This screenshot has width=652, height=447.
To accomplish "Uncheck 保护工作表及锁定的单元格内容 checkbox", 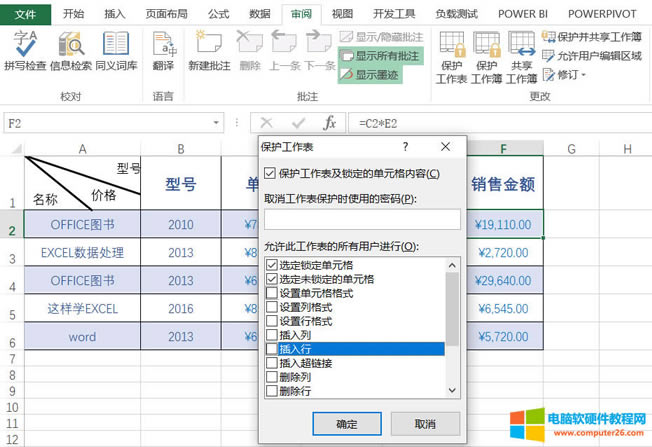I will pos(272,174).
